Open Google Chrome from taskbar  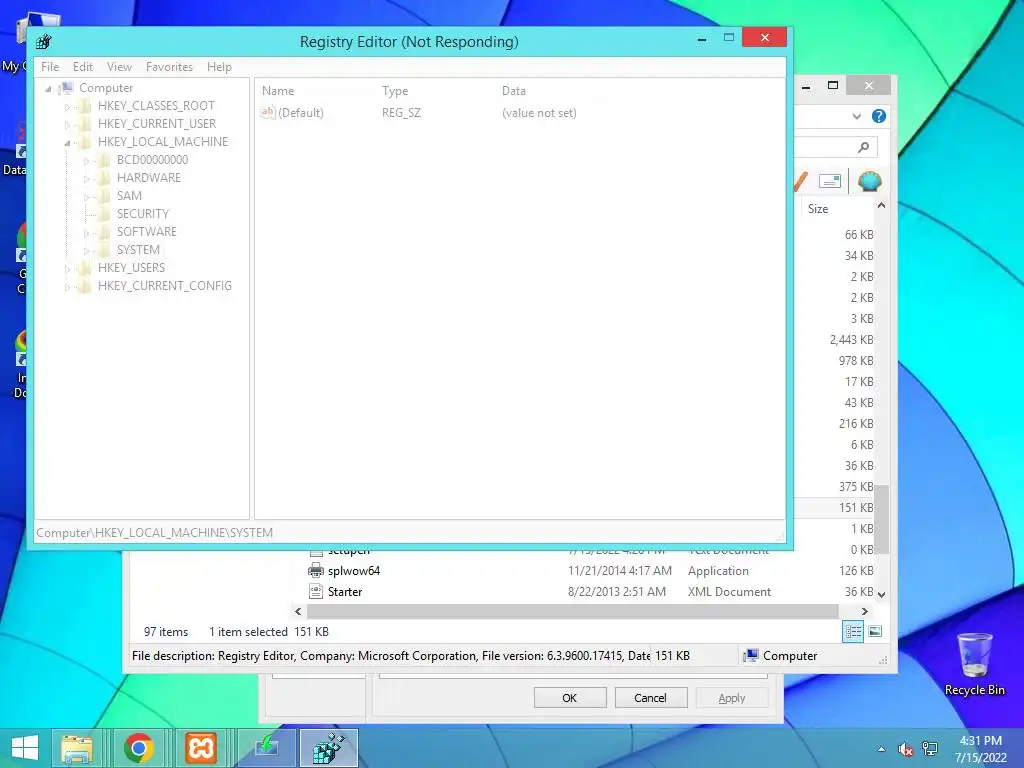click(x=138, y=748)
